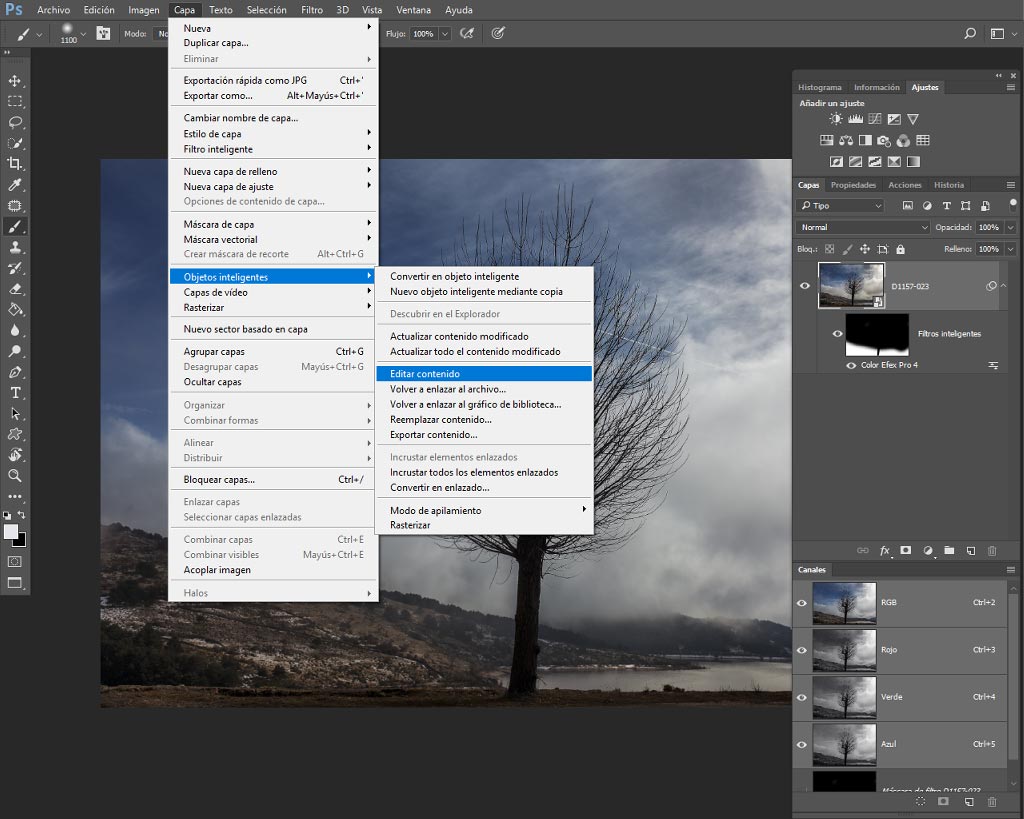Screen dimensions: 1024x819
Task: Click the foreground color swatch
Action: [x=10, y=531]
